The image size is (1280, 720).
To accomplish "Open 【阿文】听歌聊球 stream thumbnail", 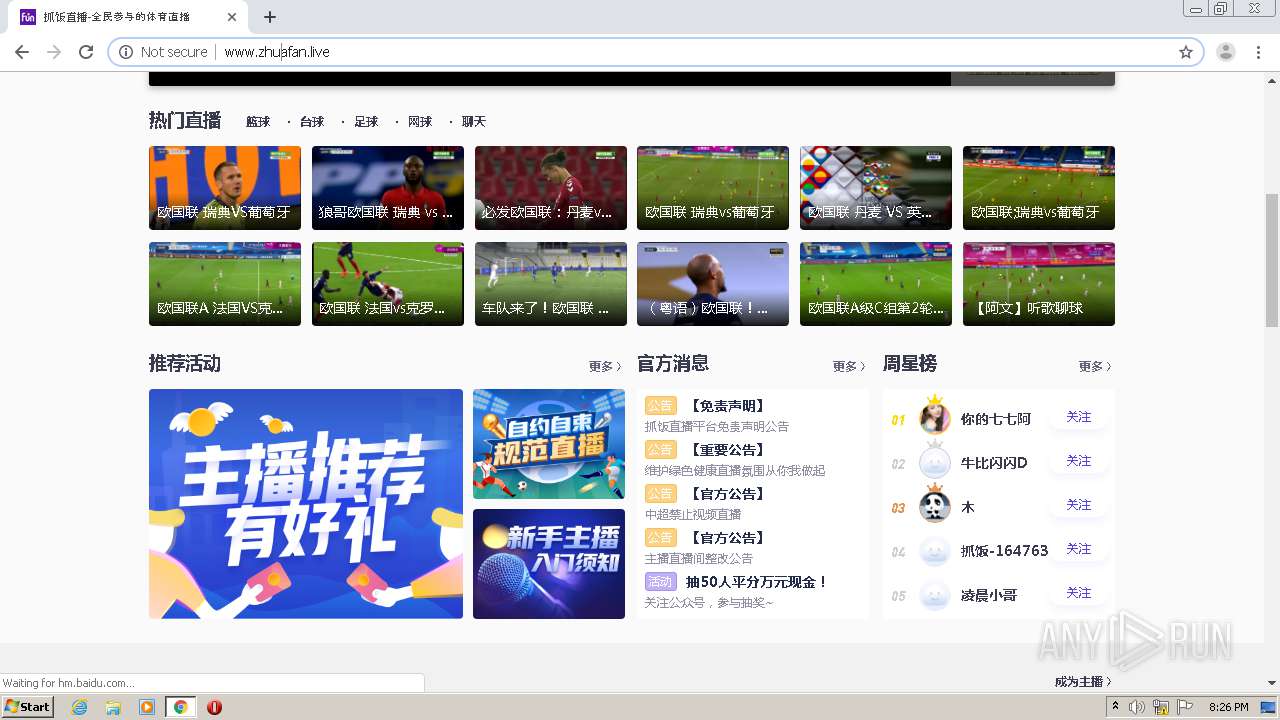I will [x=1039, y=284].
